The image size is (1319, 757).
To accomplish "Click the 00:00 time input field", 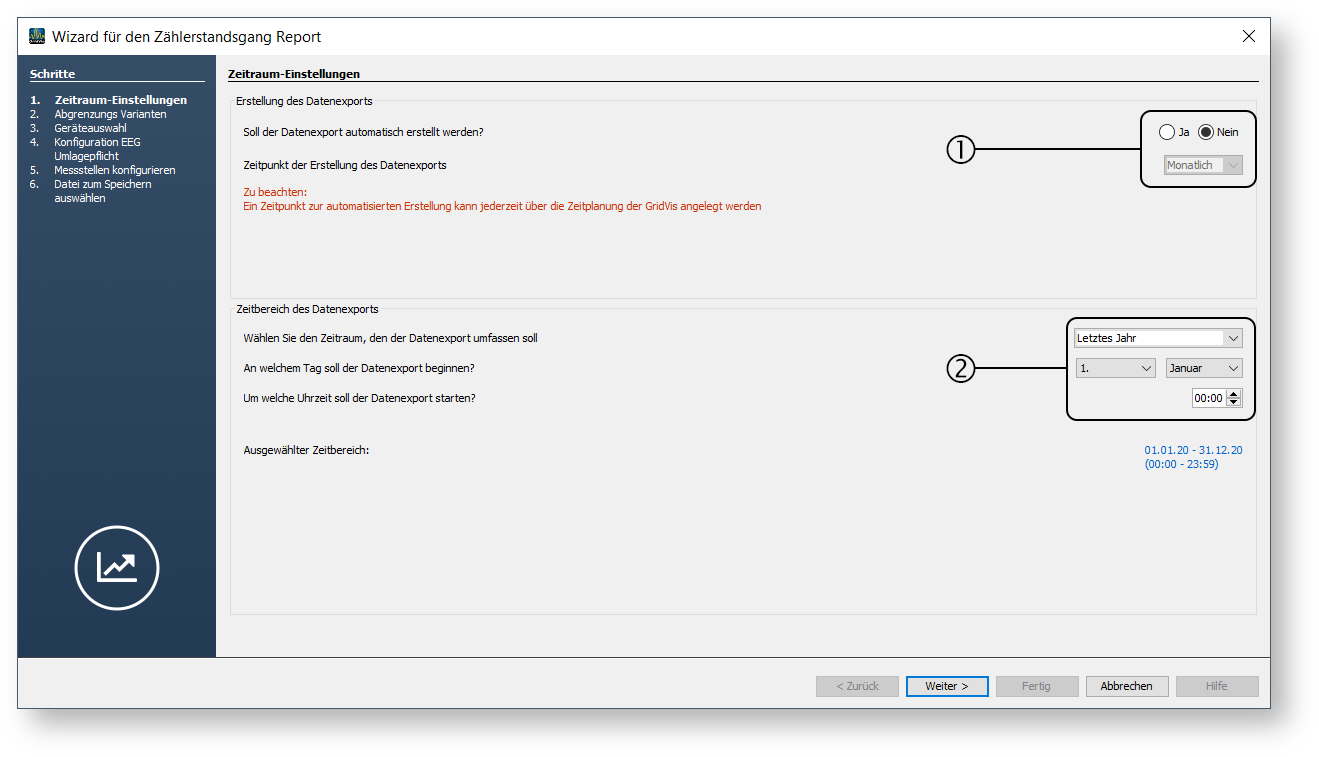I will [x=1208, y=398].
